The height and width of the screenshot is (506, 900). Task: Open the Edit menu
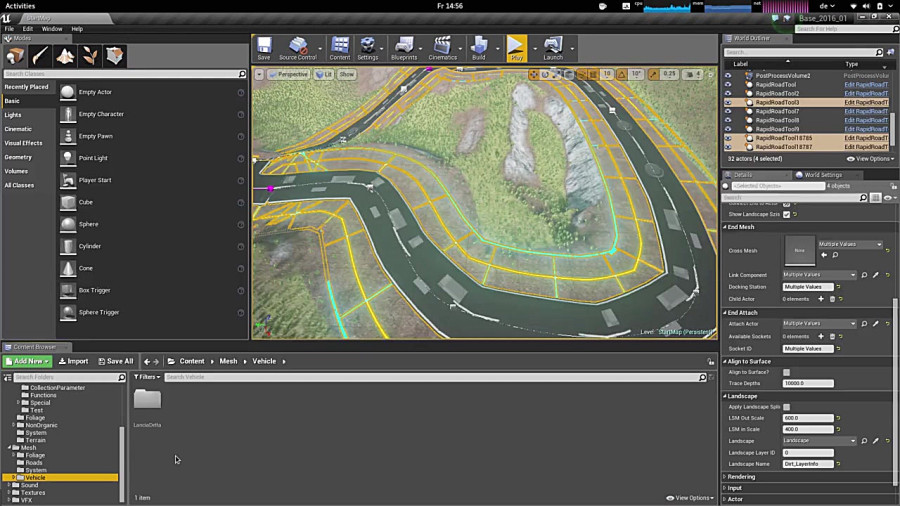(28, 29)
